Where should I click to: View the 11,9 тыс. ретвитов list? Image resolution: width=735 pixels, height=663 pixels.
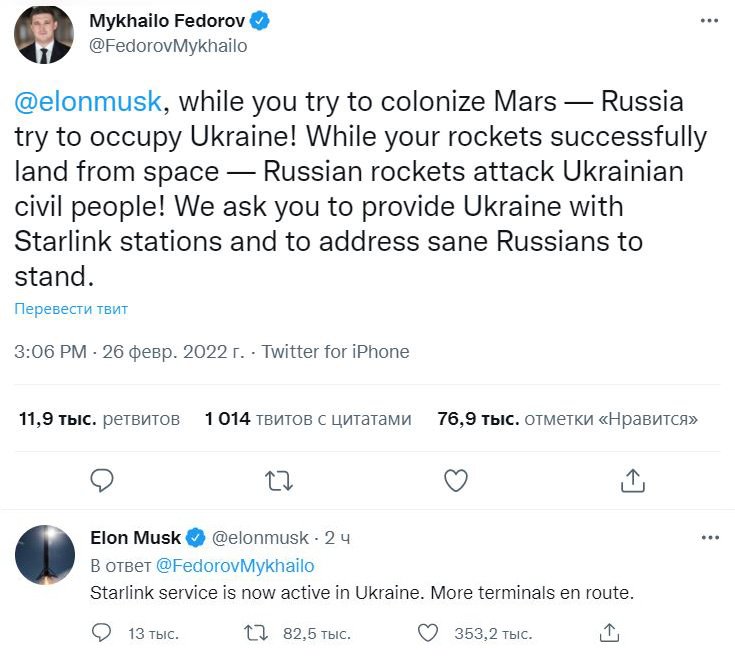tap(100, 419)
